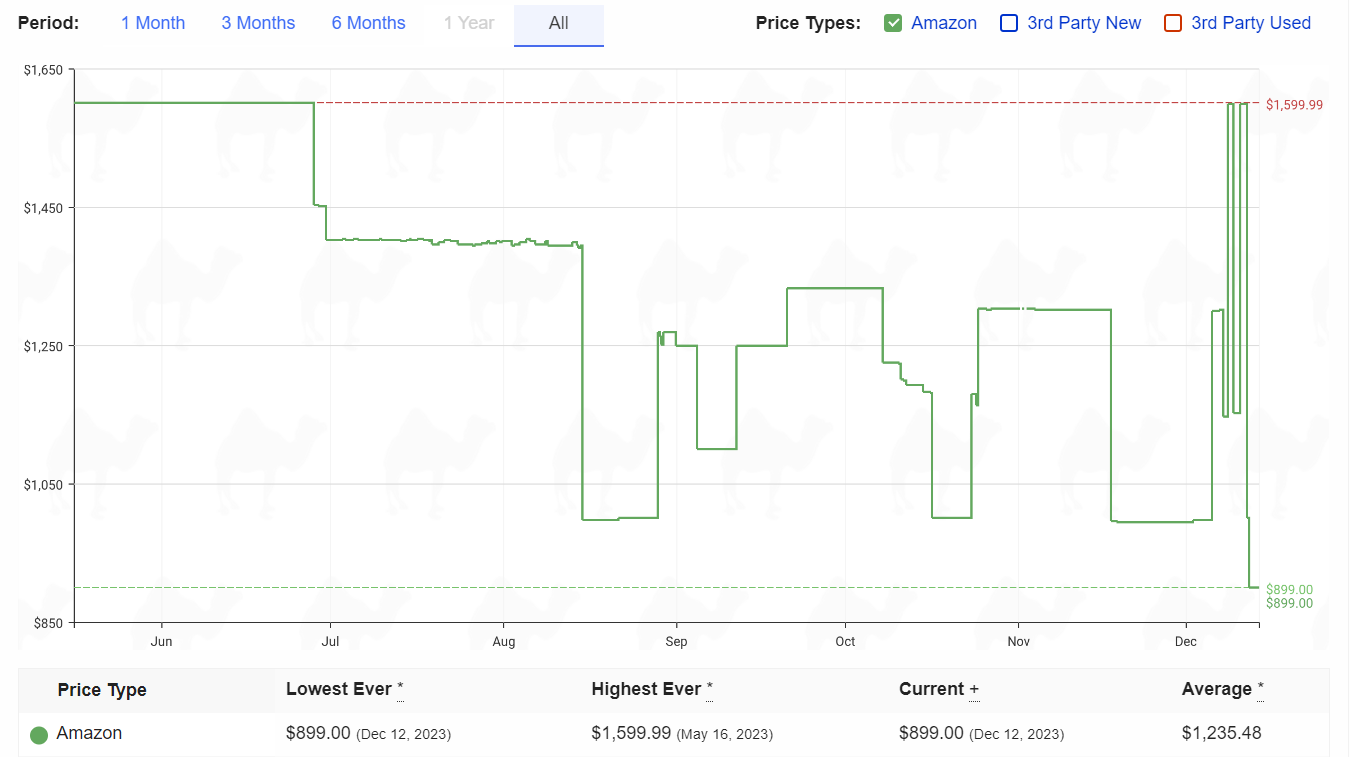Select the All period tab
1350x757 pixels.
pos(559,23)
